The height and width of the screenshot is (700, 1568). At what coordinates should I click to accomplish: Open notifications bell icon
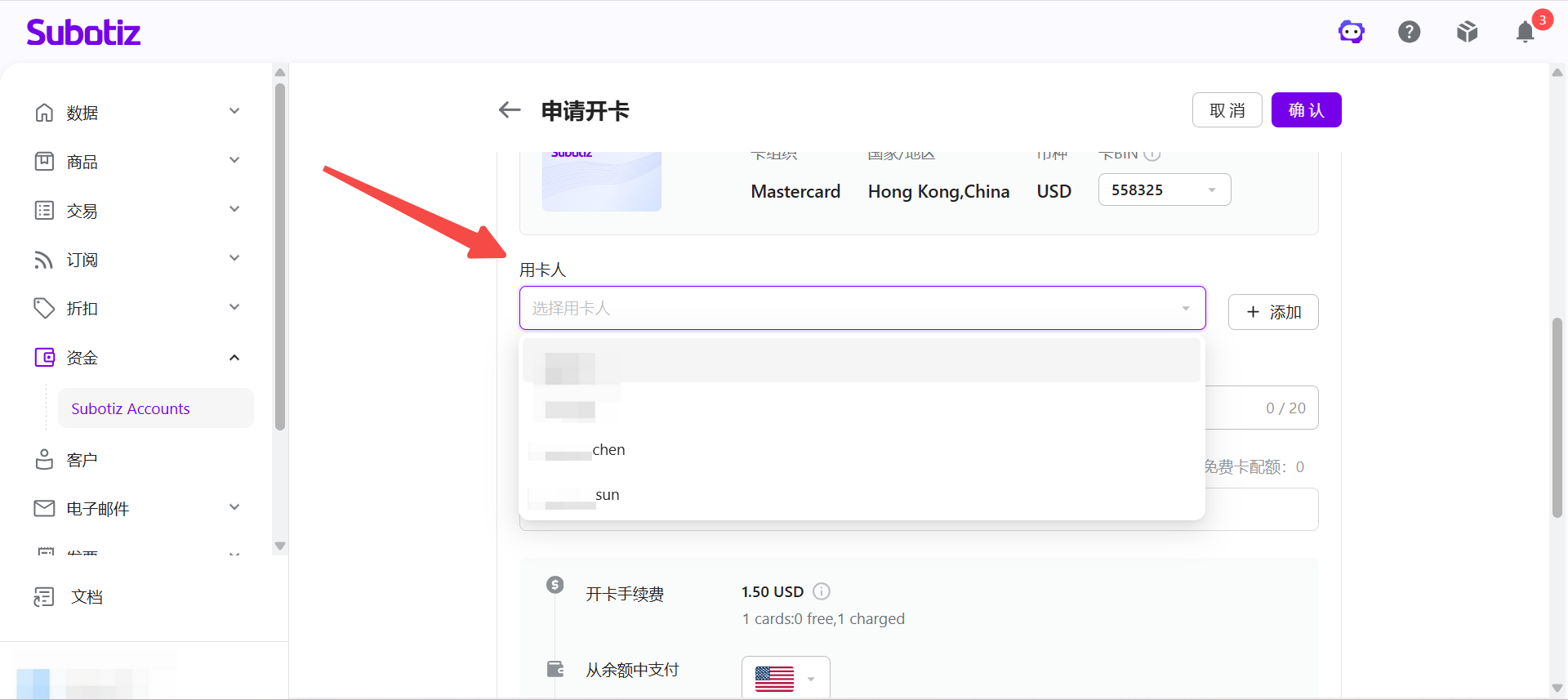(x=1525, y=32)
